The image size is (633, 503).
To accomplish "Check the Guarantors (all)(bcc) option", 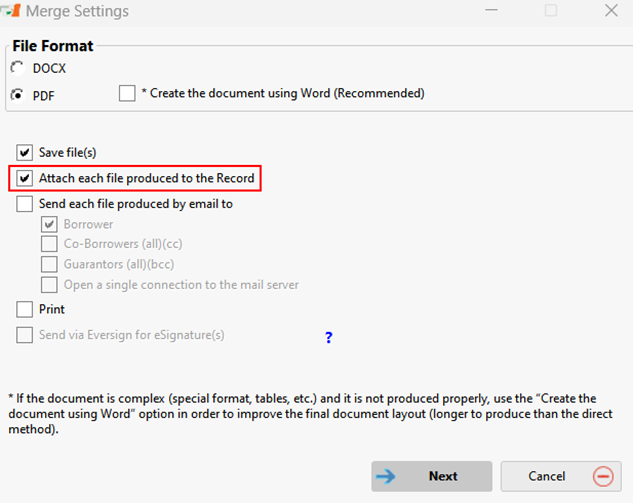I will pos(49,264).
